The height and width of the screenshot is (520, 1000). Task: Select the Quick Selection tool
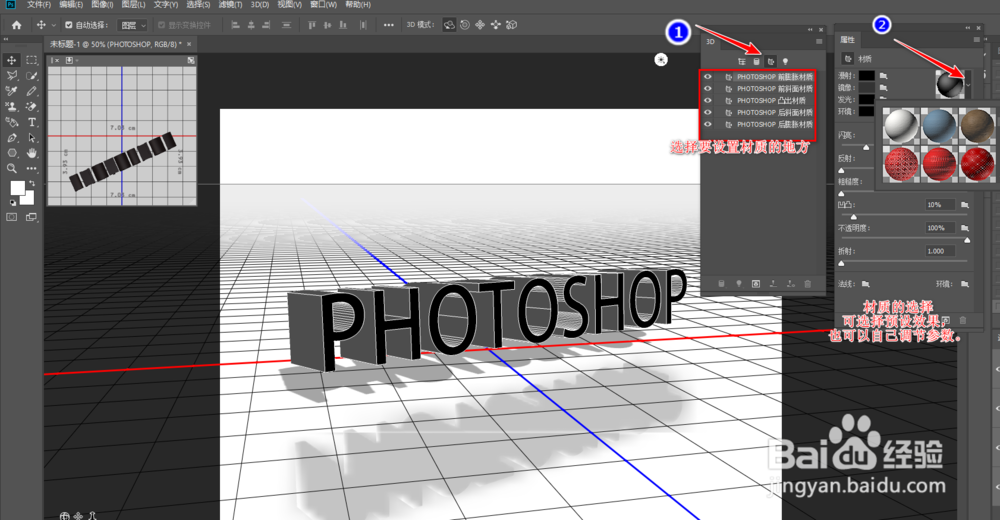click(x=31, y=75)
